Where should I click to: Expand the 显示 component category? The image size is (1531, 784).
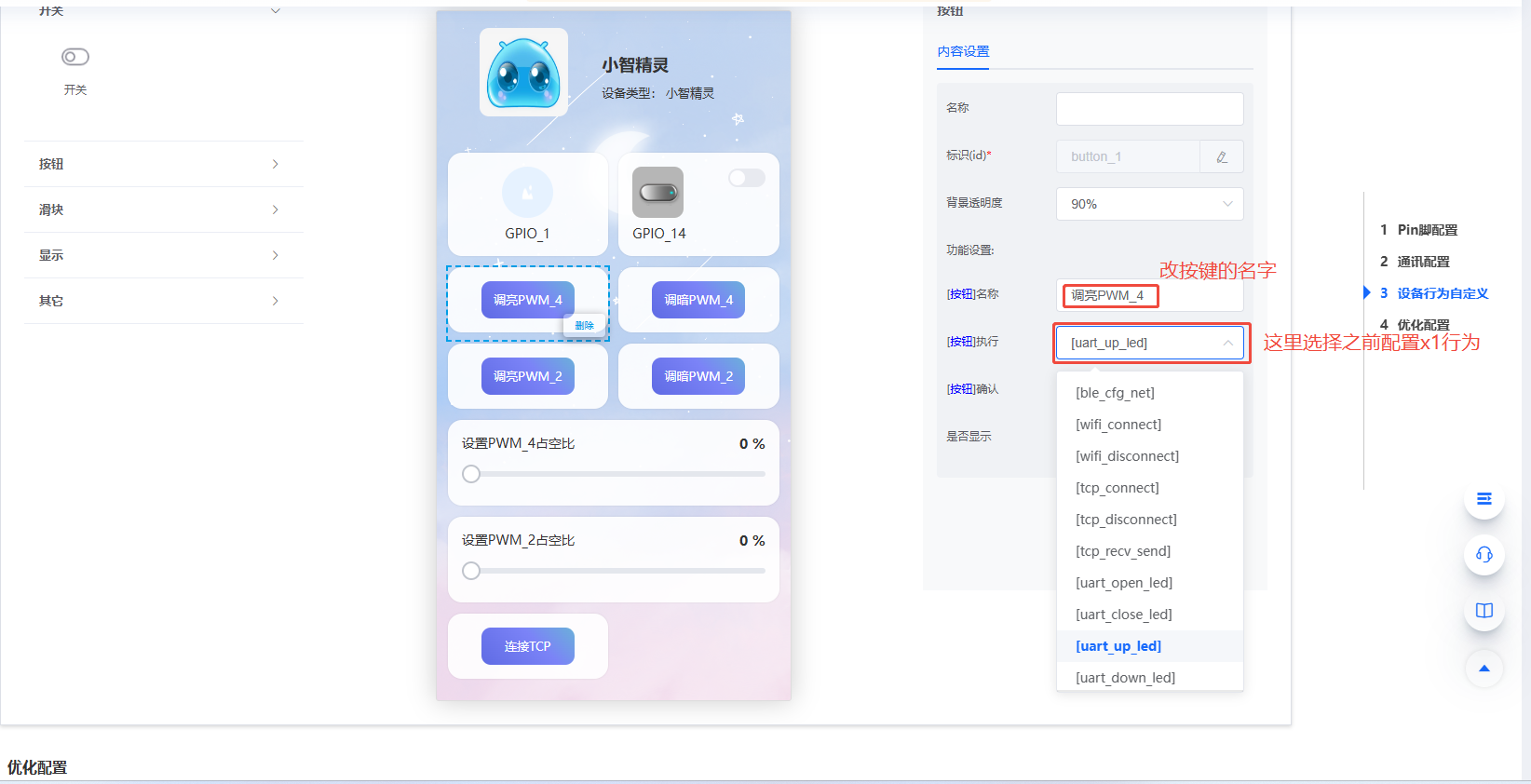point(164,255)
